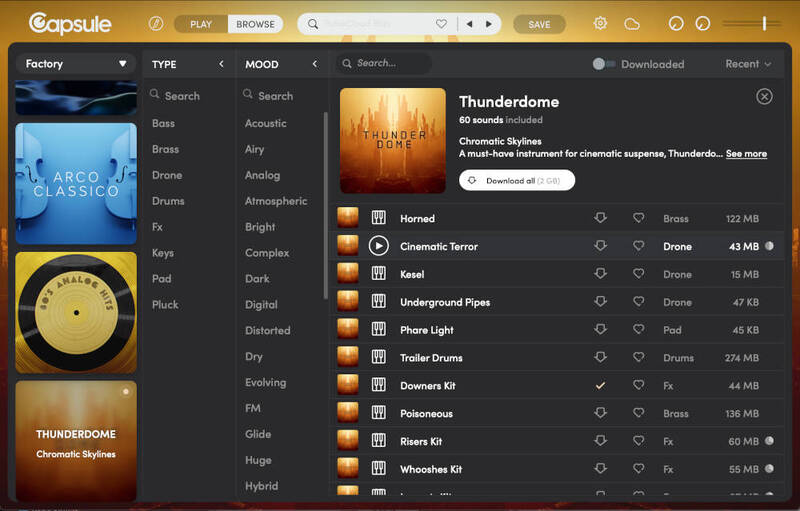This screenshot has height=511, width=800.
Task: Click keyboard icon next to Phare Light
Action: 379,329
